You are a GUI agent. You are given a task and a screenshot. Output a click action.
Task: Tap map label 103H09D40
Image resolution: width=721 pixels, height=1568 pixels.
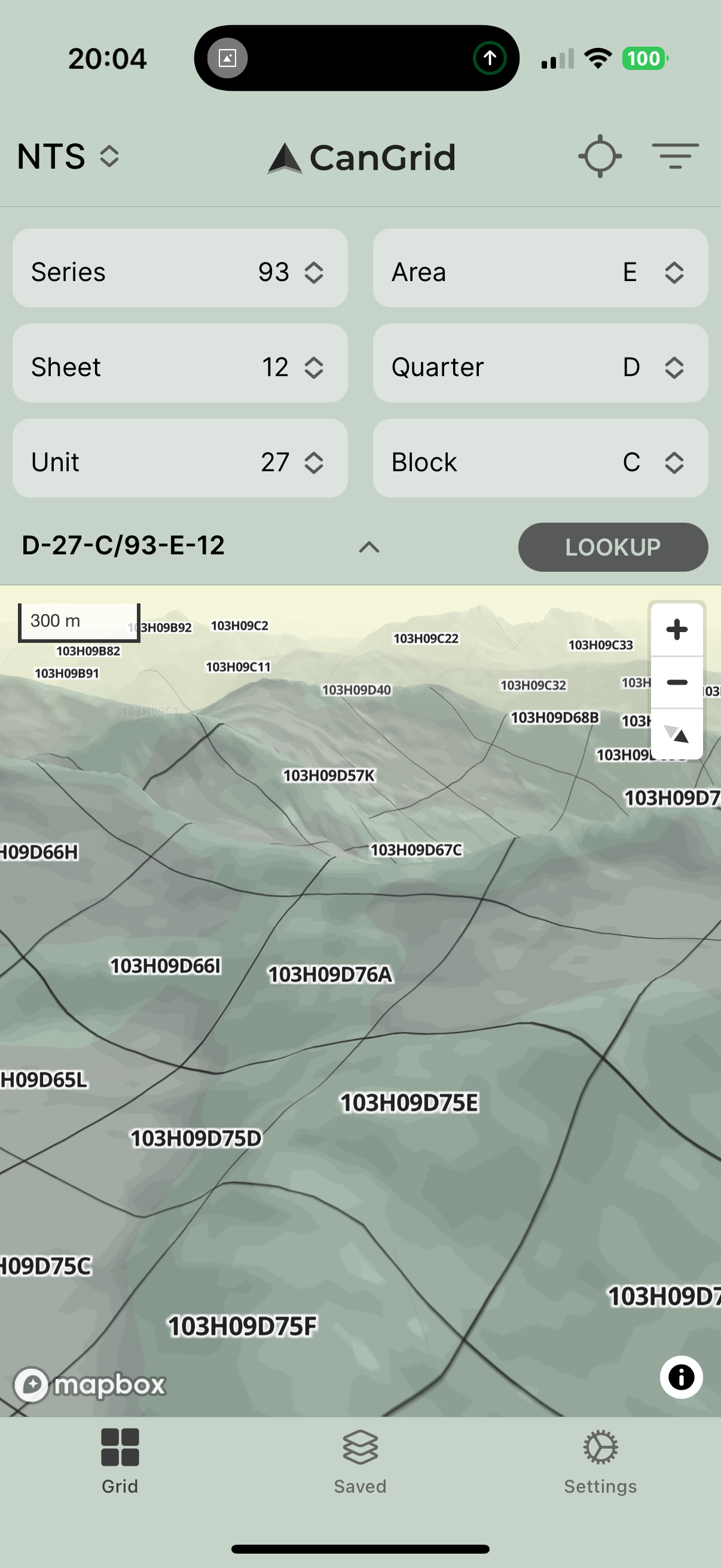pos(356,690)
